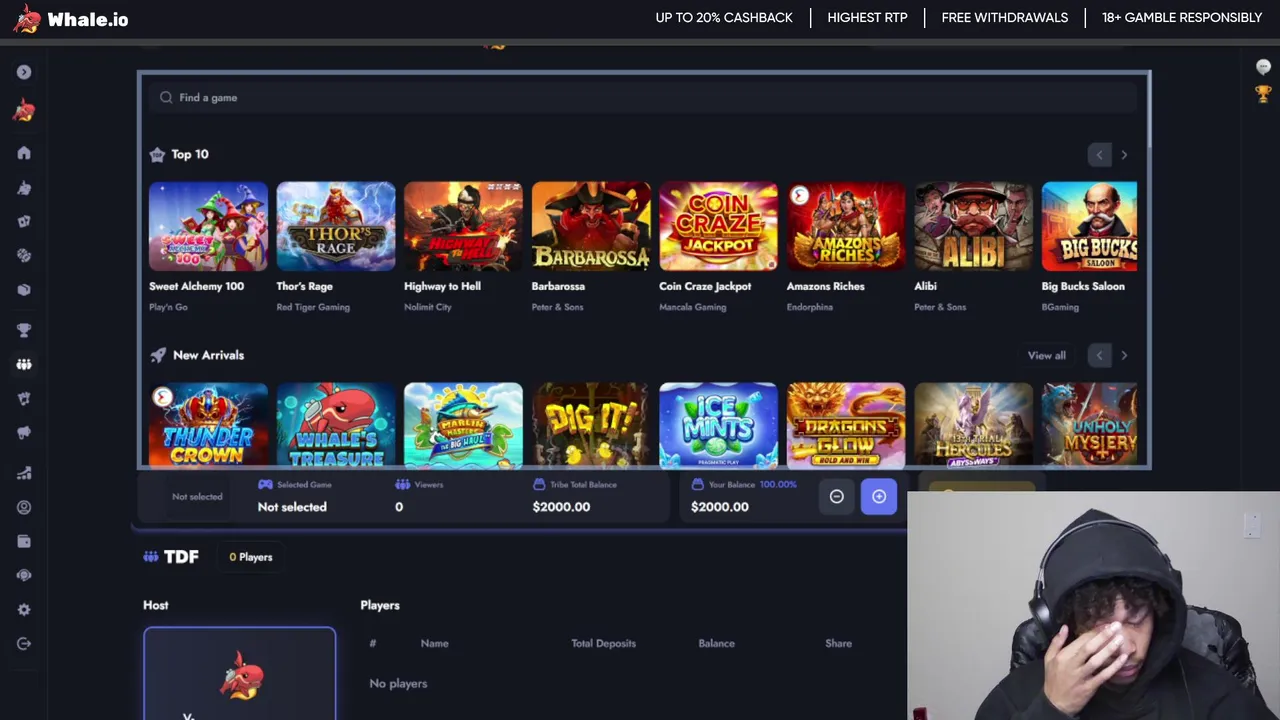The height and width of the screenshot is (720, 1280).
Task: Click the Whale.io logo
Action: click(71, 19)
